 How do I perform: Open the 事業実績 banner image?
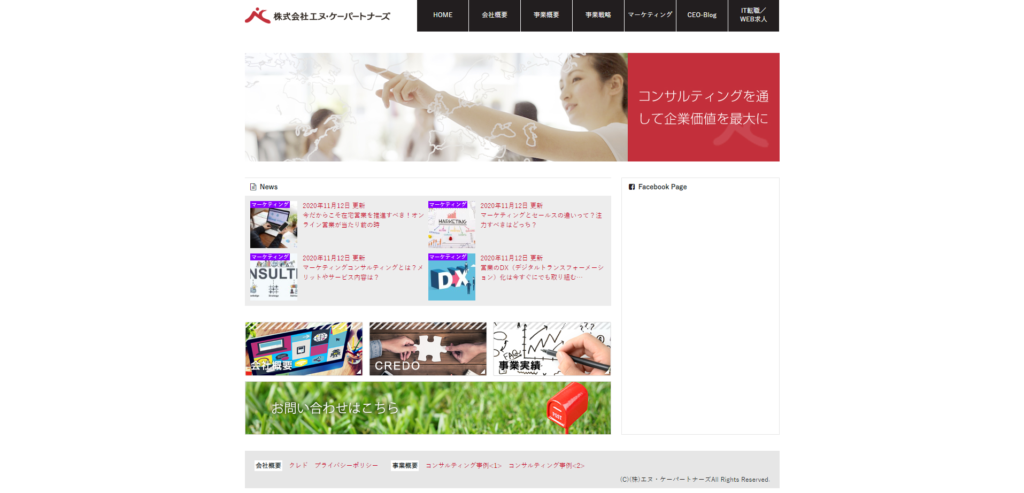[551, 348]
